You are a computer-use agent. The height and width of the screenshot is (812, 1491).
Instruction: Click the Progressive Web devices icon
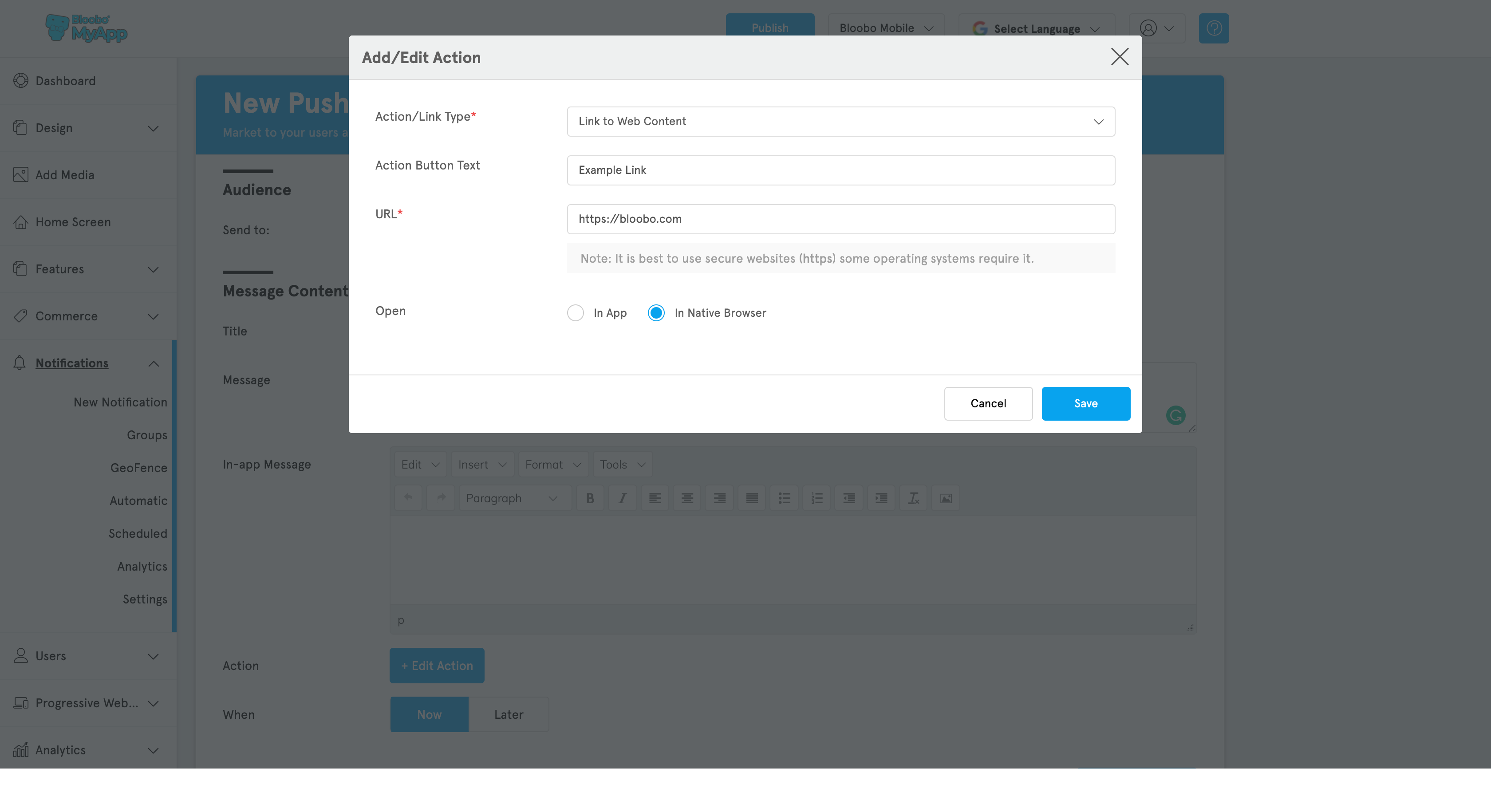tap(21, 702)
